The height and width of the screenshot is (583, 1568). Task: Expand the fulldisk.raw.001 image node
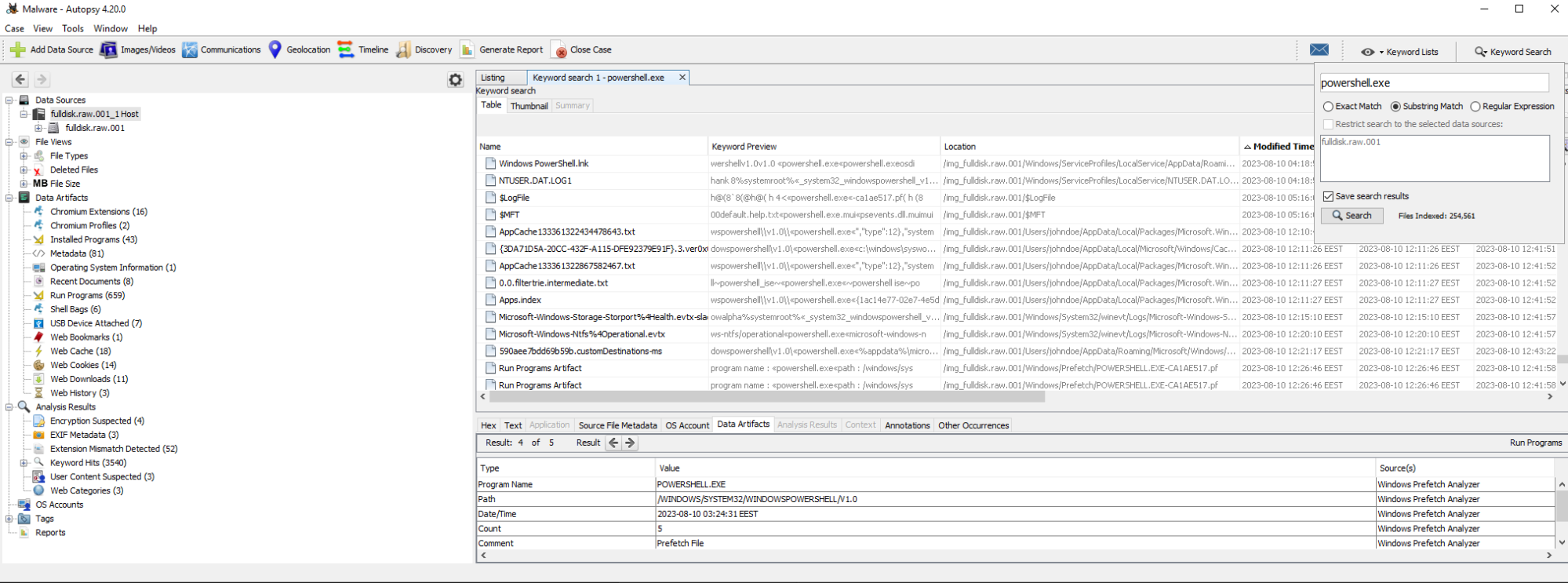tap(38, 128)
